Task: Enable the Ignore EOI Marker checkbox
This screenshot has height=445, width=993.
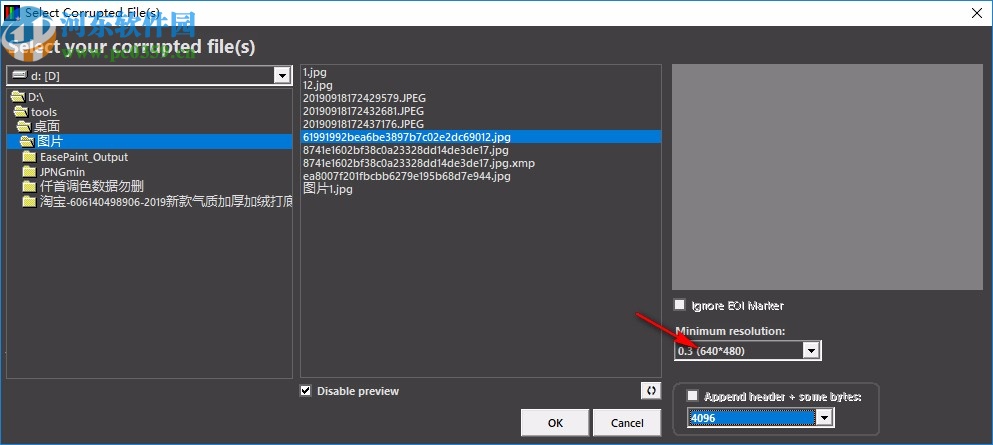Action: (680, 305)
